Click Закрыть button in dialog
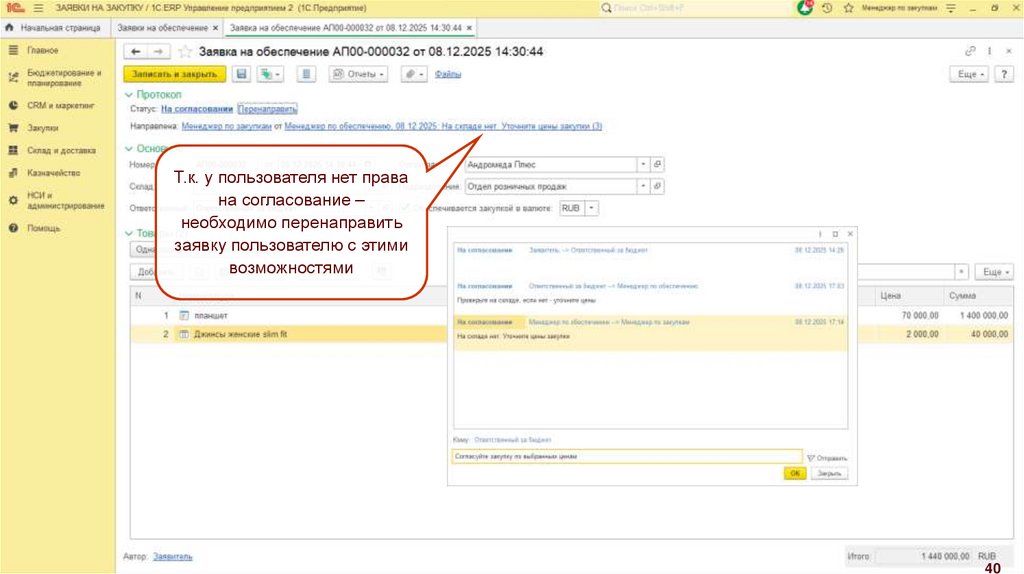This screenshot has width=1024, height=574. pos(829,473)
